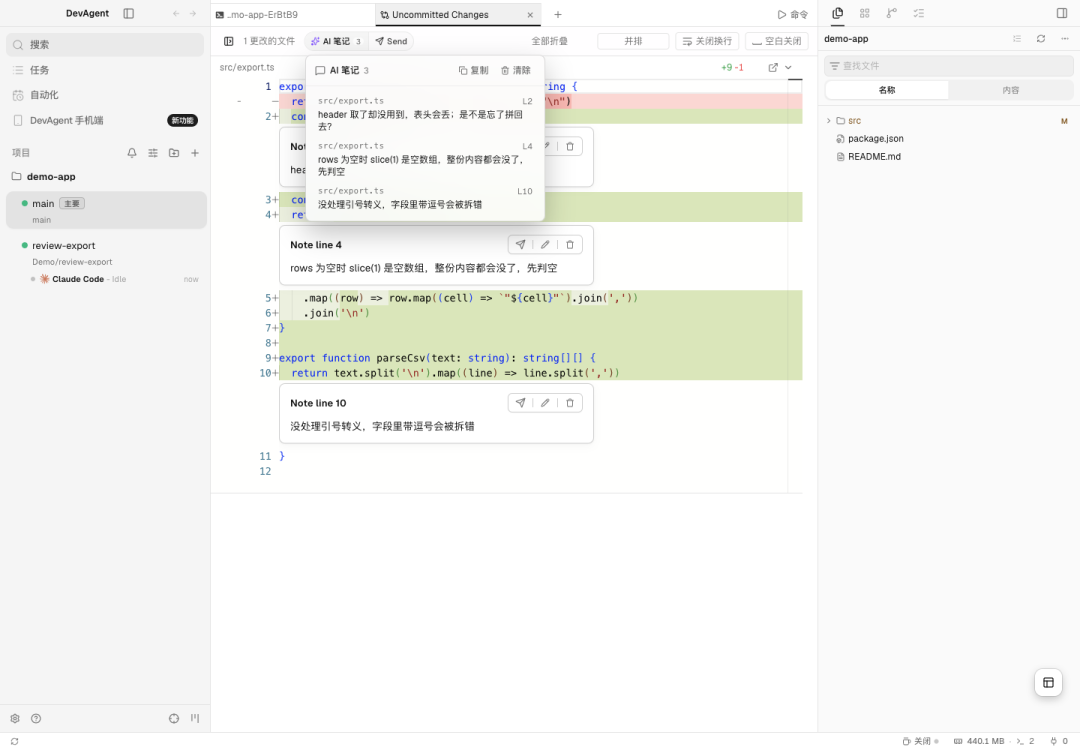Toggle 并排 side-by-side diff view

click(x=633, y=41)
